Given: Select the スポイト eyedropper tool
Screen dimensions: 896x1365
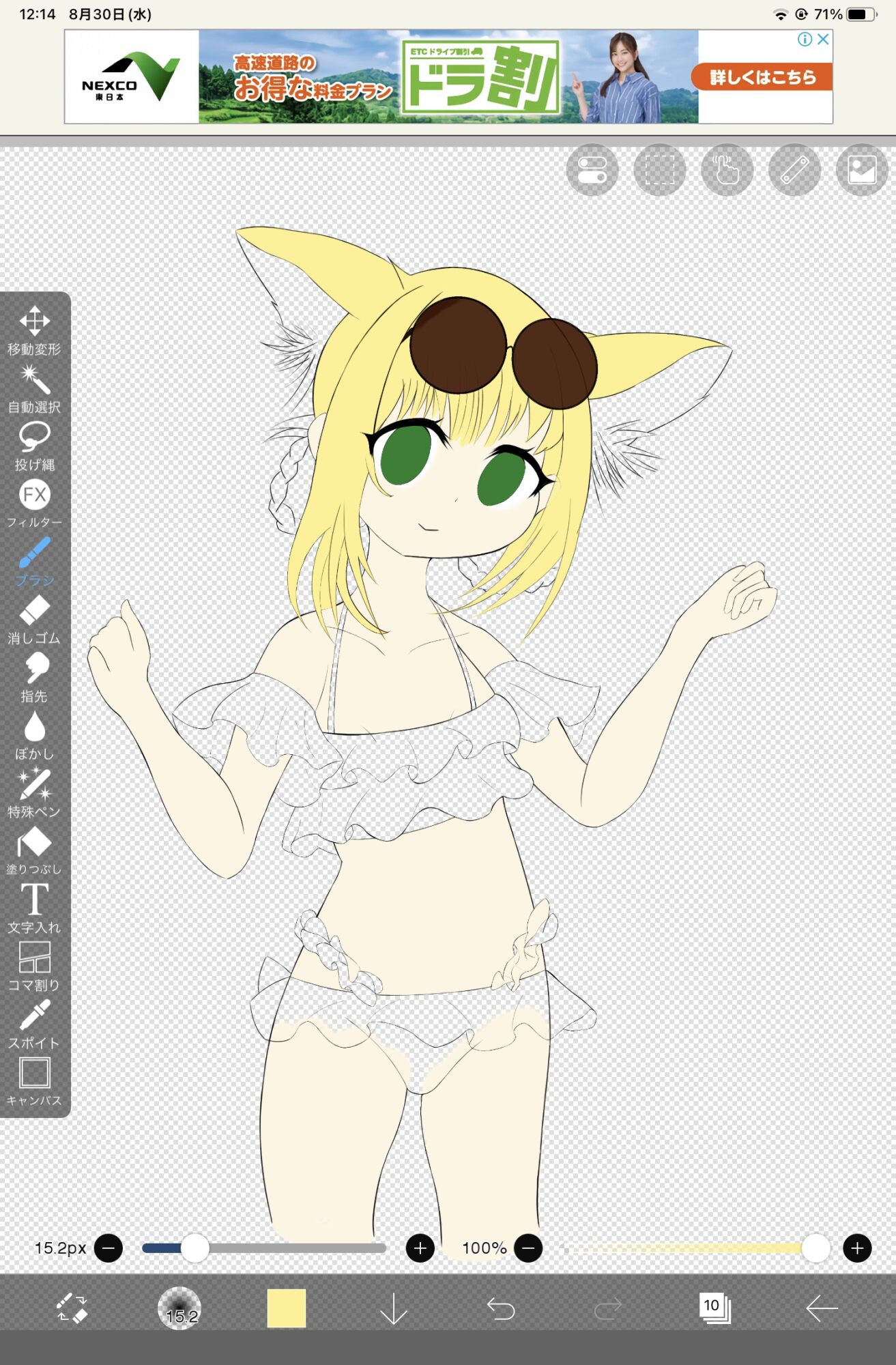Looking at the screenshot, I should [34, 1024].
